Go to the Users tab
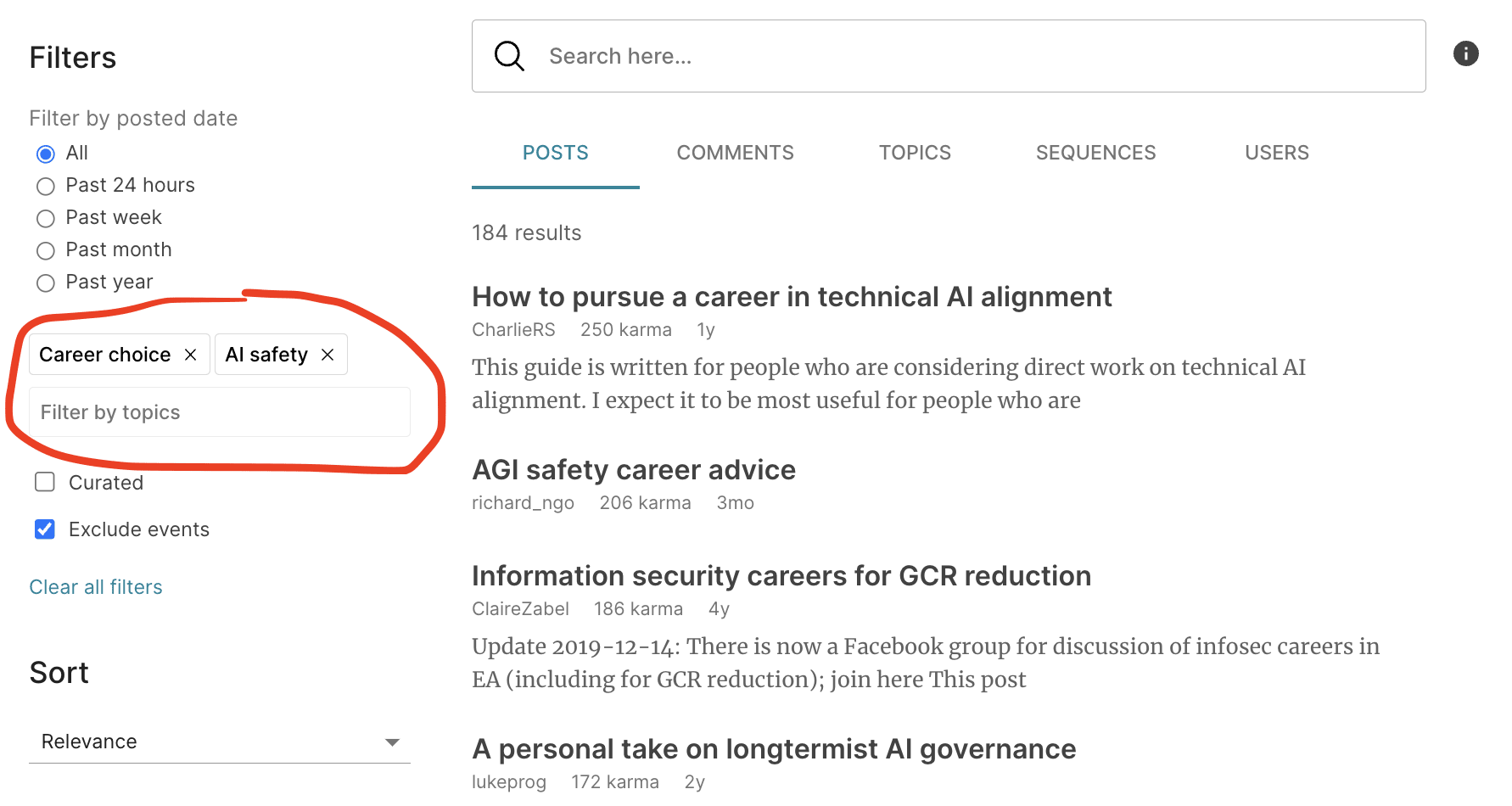Viewport: 1512px width, 806px height. 1276,153
